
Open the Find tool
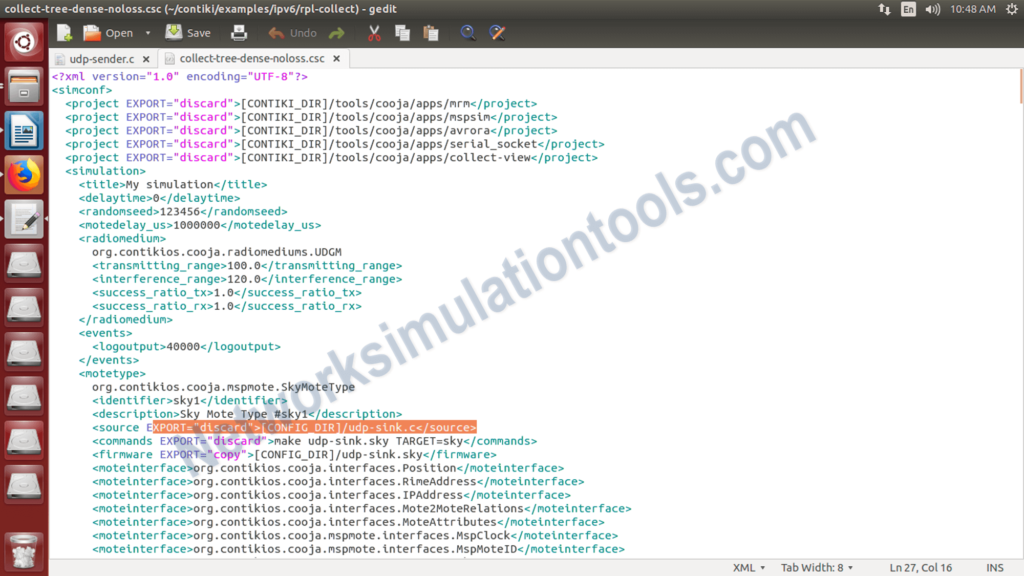click(x=467, y=32)
